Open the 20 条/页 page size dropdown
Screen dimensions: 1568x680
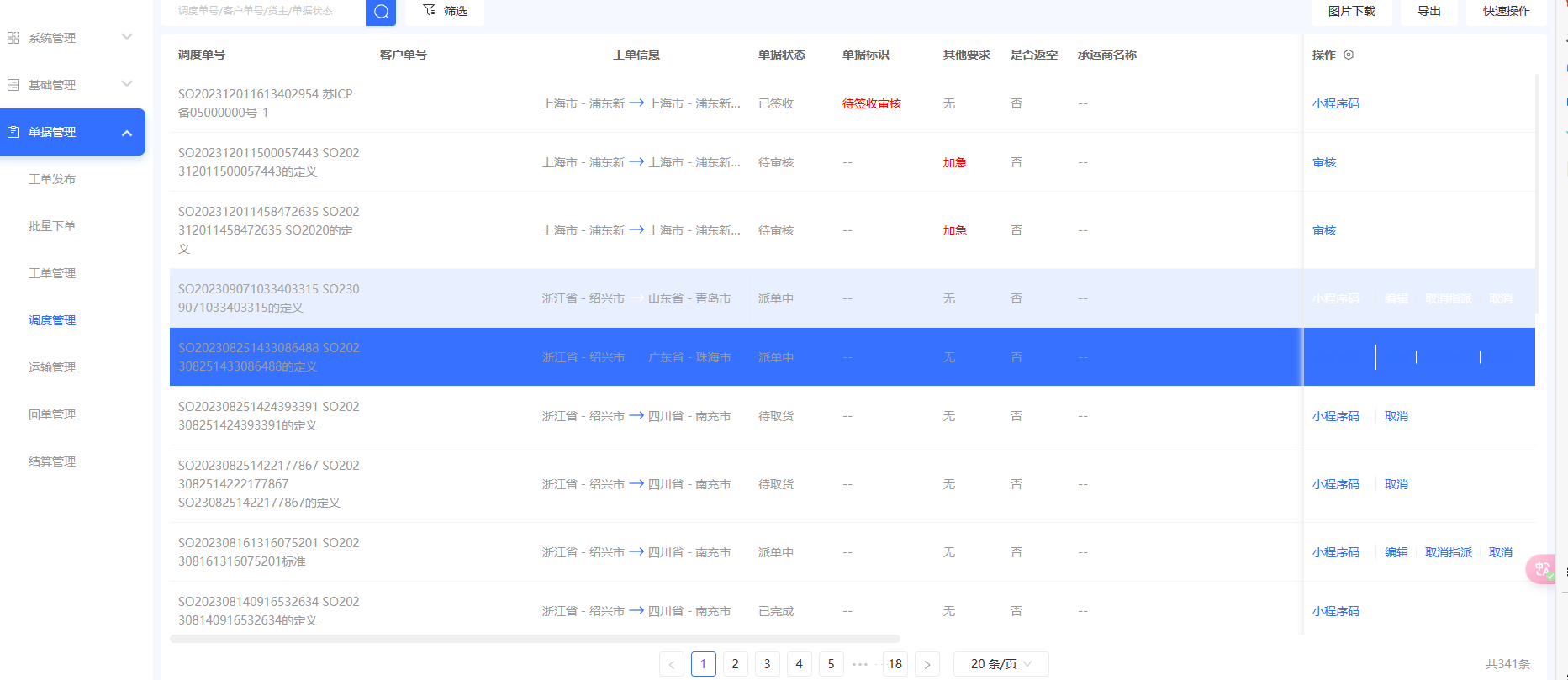click(1000, 664)
